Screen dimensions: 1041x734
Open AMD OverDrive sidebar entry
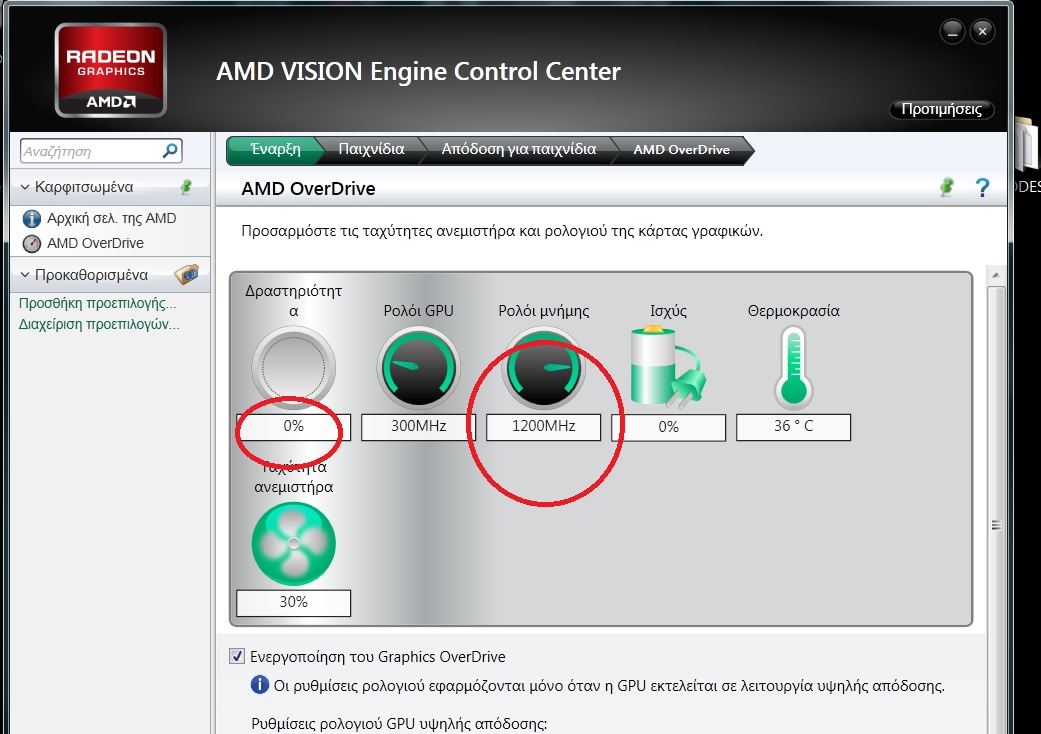95,244
